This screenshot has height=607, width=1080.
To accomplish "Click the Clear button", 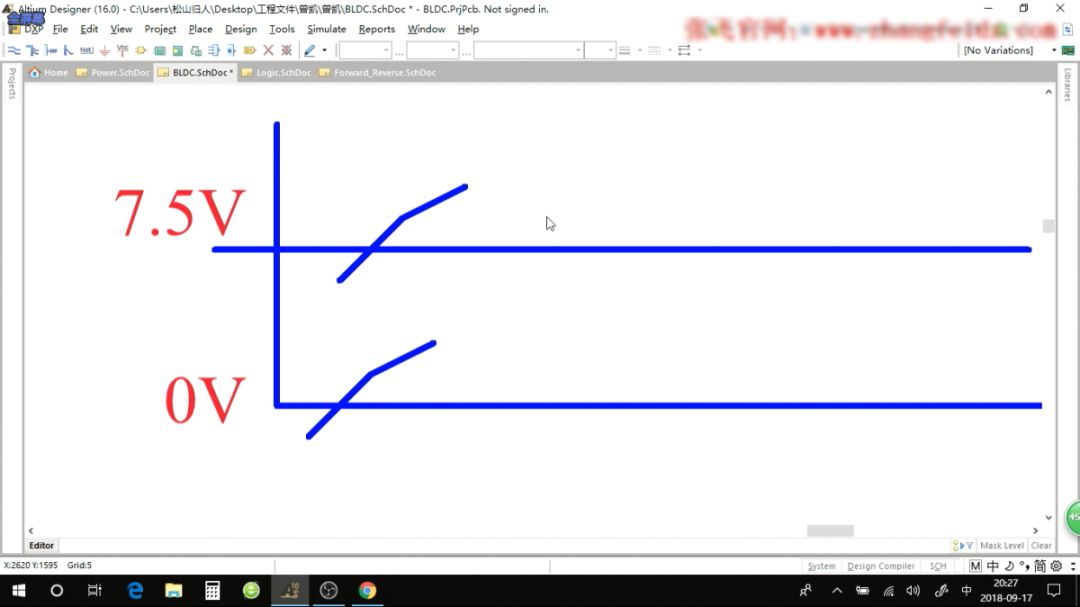I will click(x=1041, y=545).
